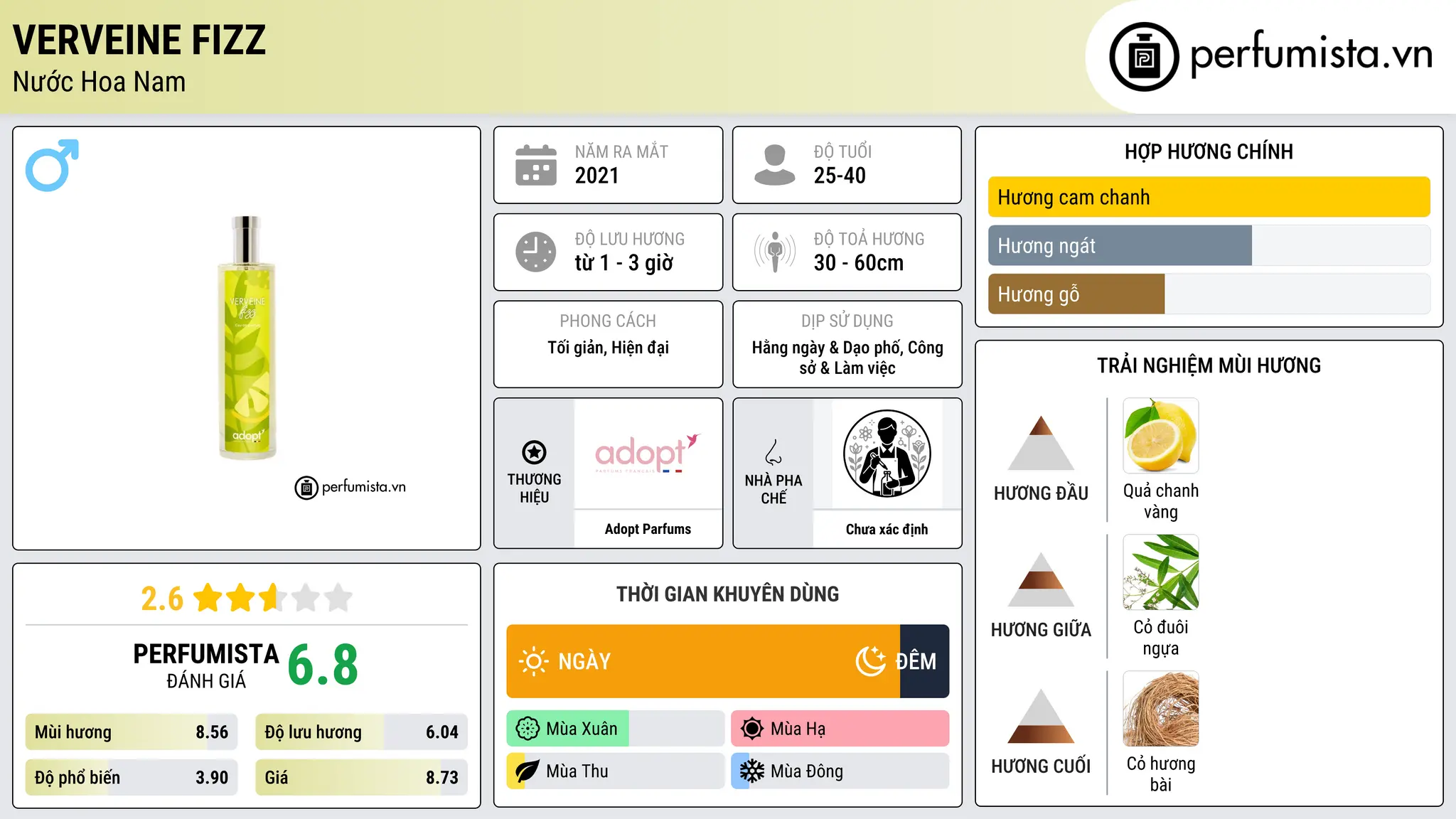Select the Cỏ đuôi ngựa note thumbnail
This screenshot has height=819, width=1456.
pos(1160,572)
